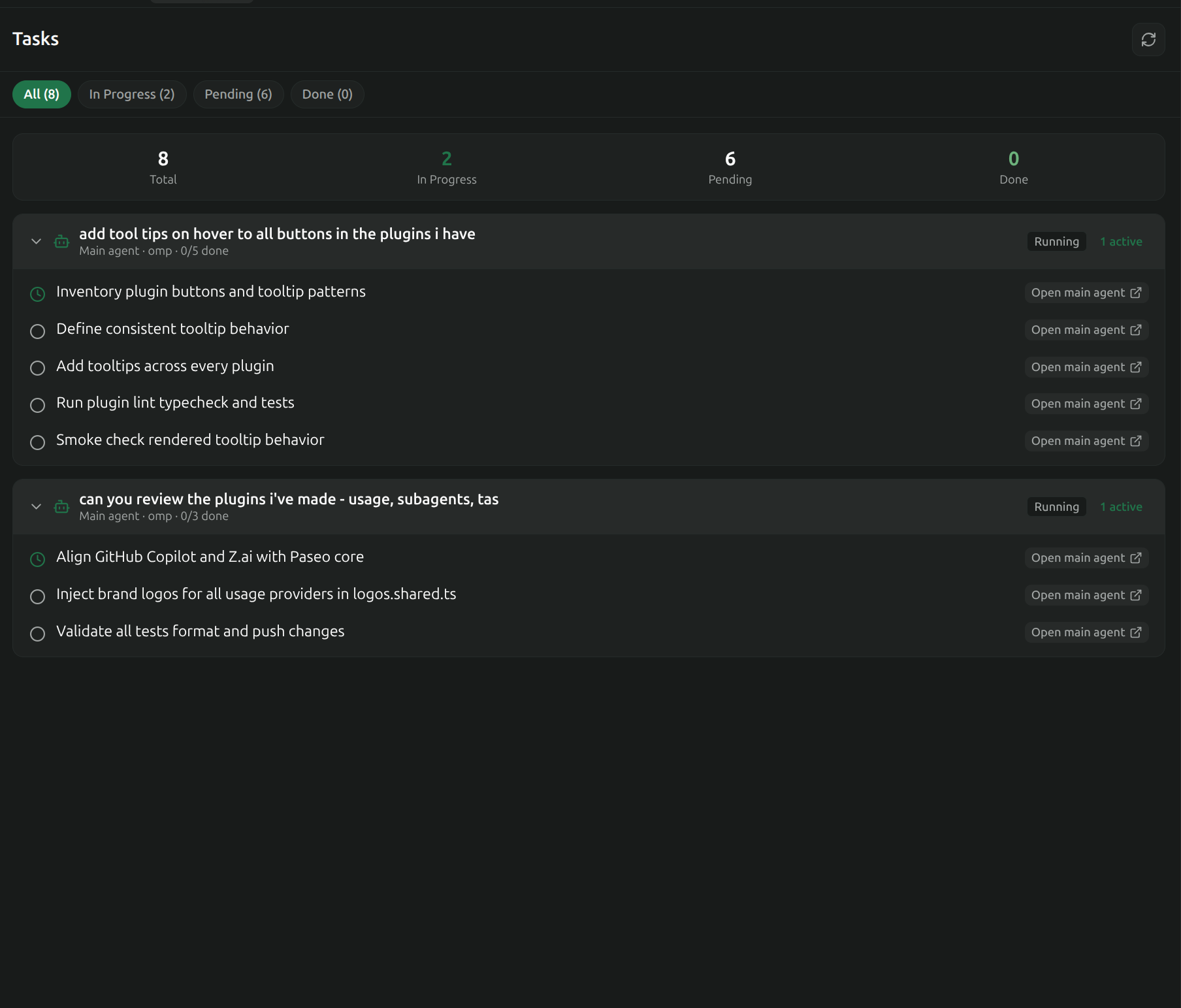The height and width of the screenshot is (1008, 1181).
Task: Open main agent for Align GitHub Copilot
Action: tap(1086, 558)
